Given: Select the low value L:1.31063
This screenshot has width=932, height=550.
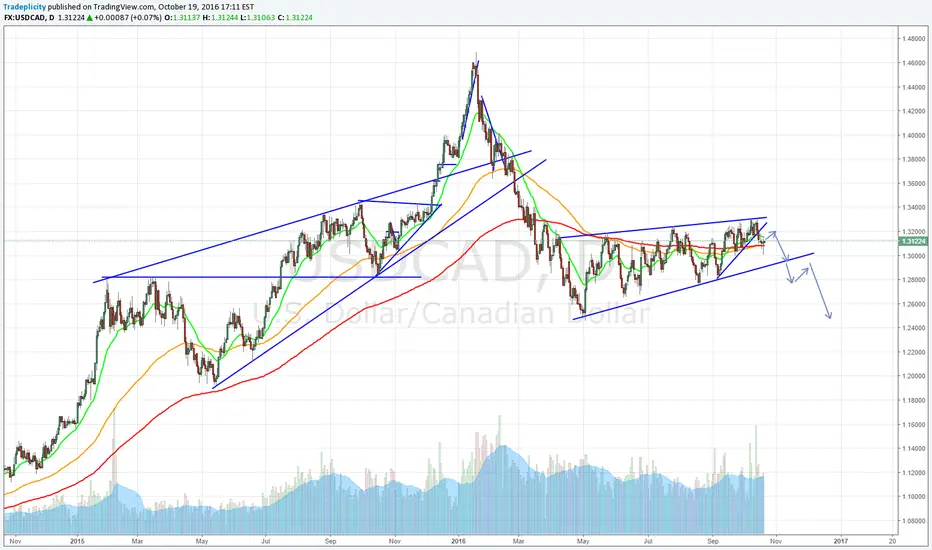Looking at the screenshot, I should point(257,17).
